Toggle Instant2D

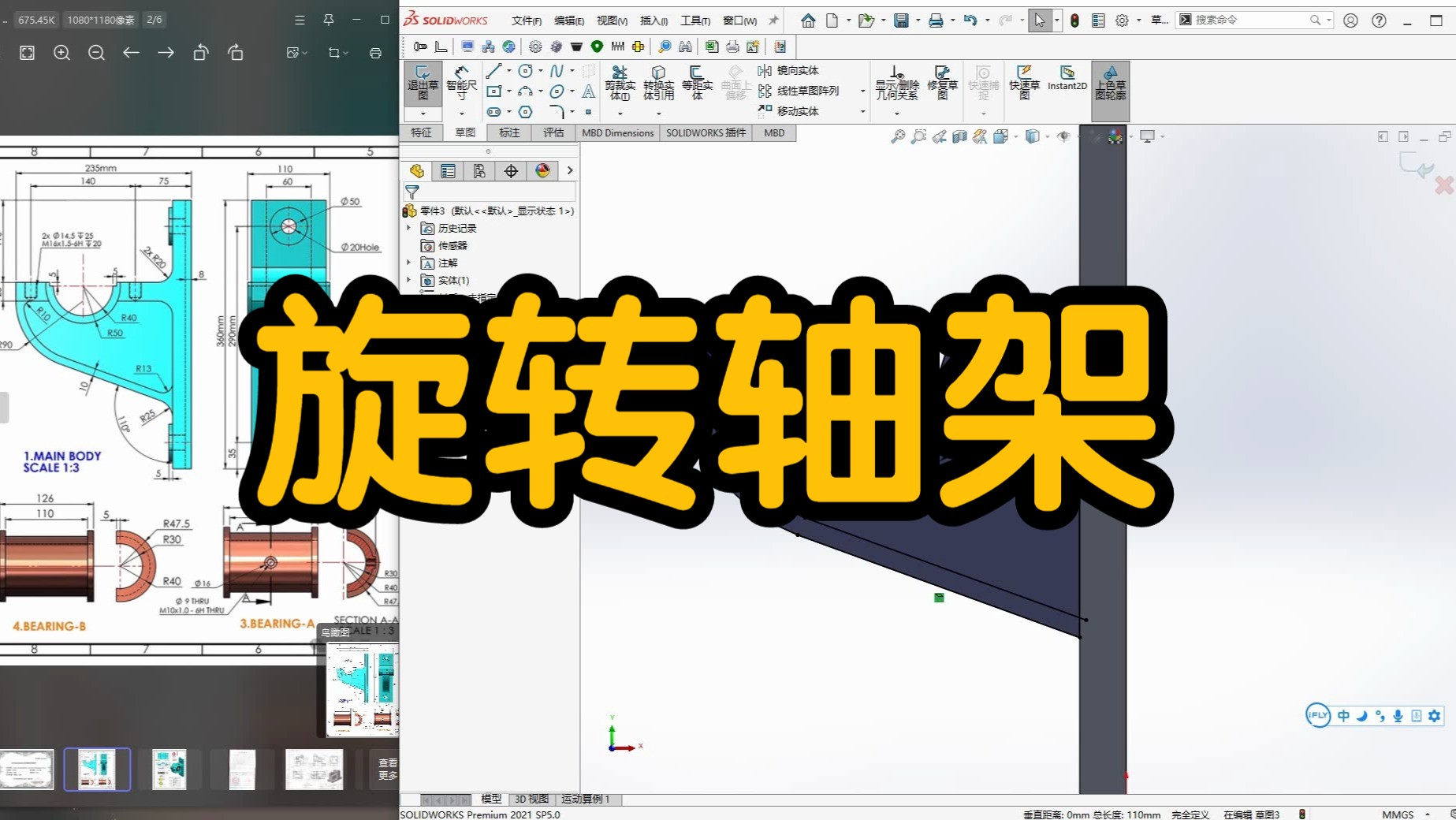coord(1067,79)
